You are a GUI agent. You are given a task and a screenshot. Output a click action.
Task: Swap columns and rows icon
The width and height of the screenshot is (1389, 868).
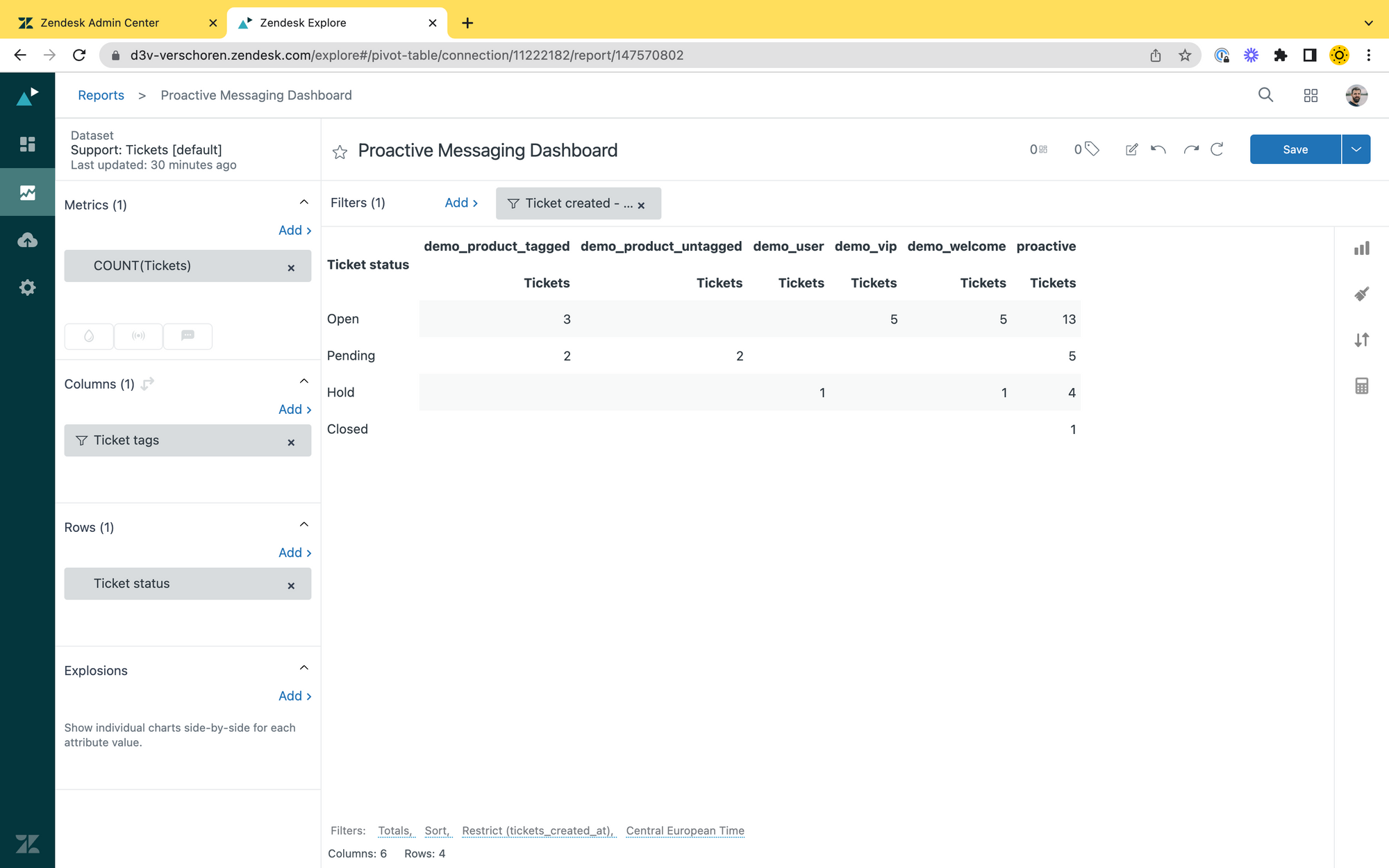tap(148, 384)
